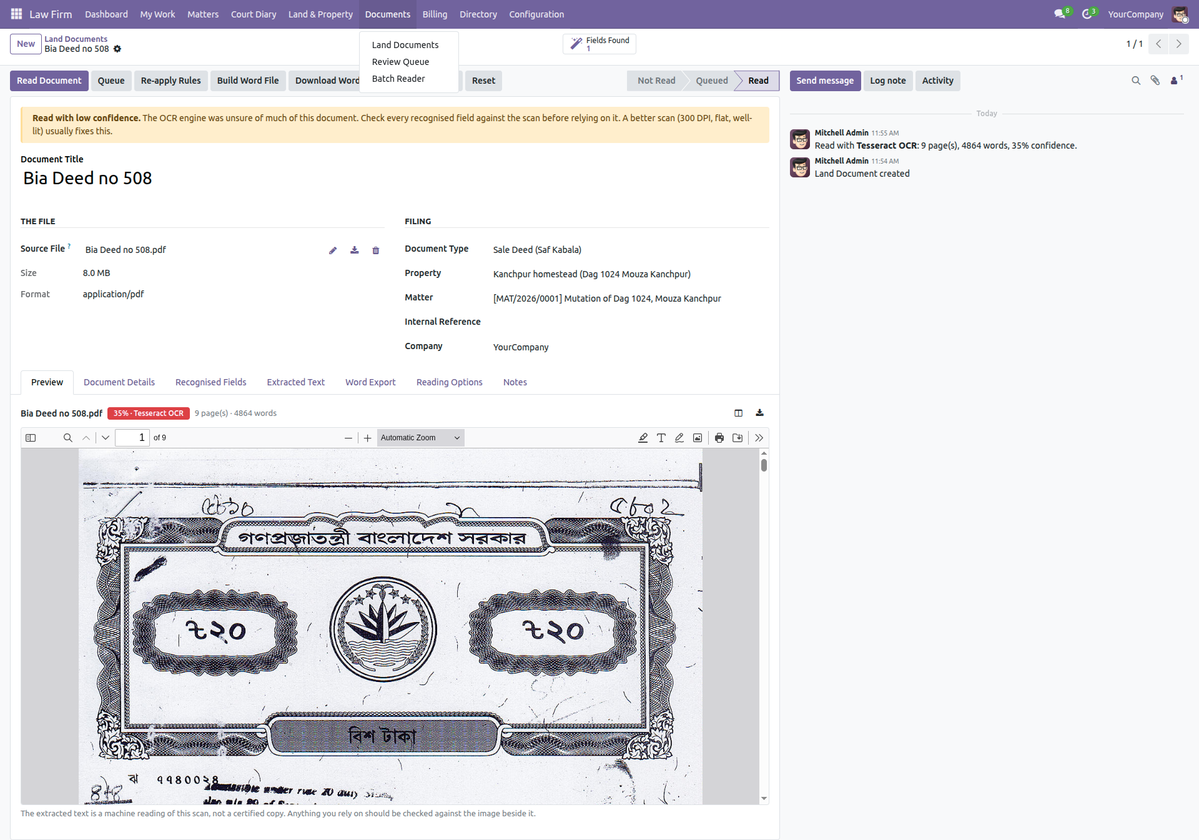Open the apps grid menu
This screenshot has width=1199, height=840.
coord(16,14)
